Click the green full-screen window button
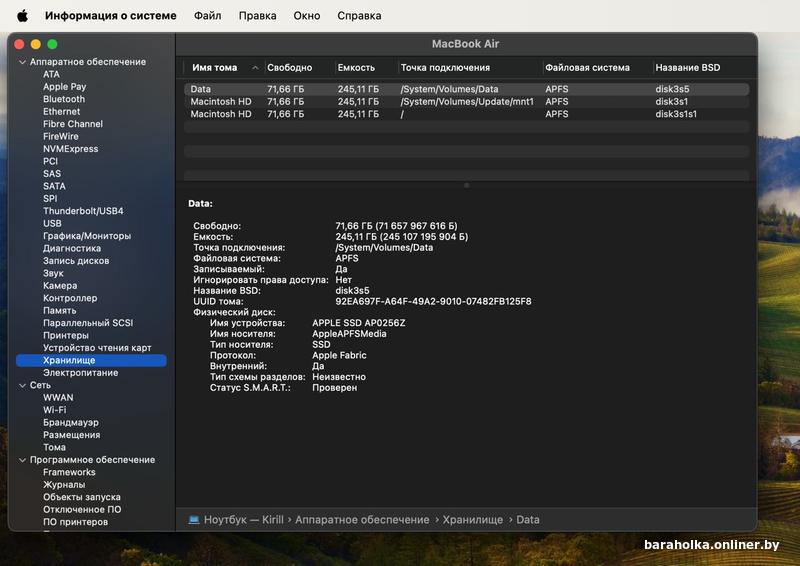Image resolution: width=800 pixels, height=566 pixels. click(x=52, y=44)
